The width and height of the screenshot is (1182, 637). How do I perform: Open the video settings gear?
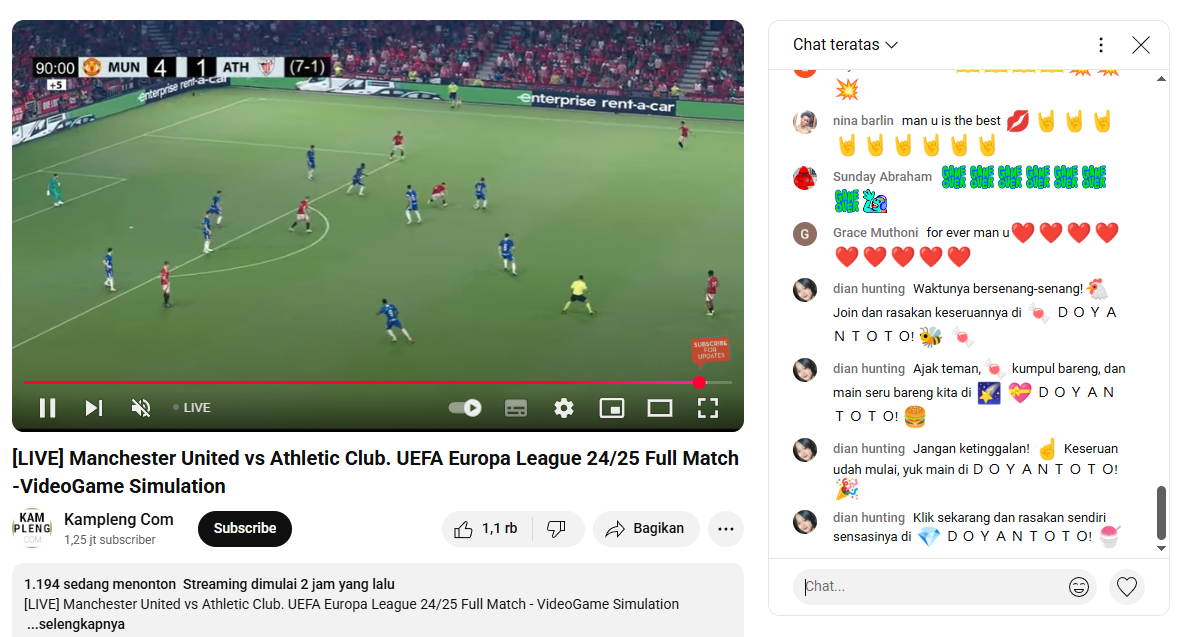[564, 408]
